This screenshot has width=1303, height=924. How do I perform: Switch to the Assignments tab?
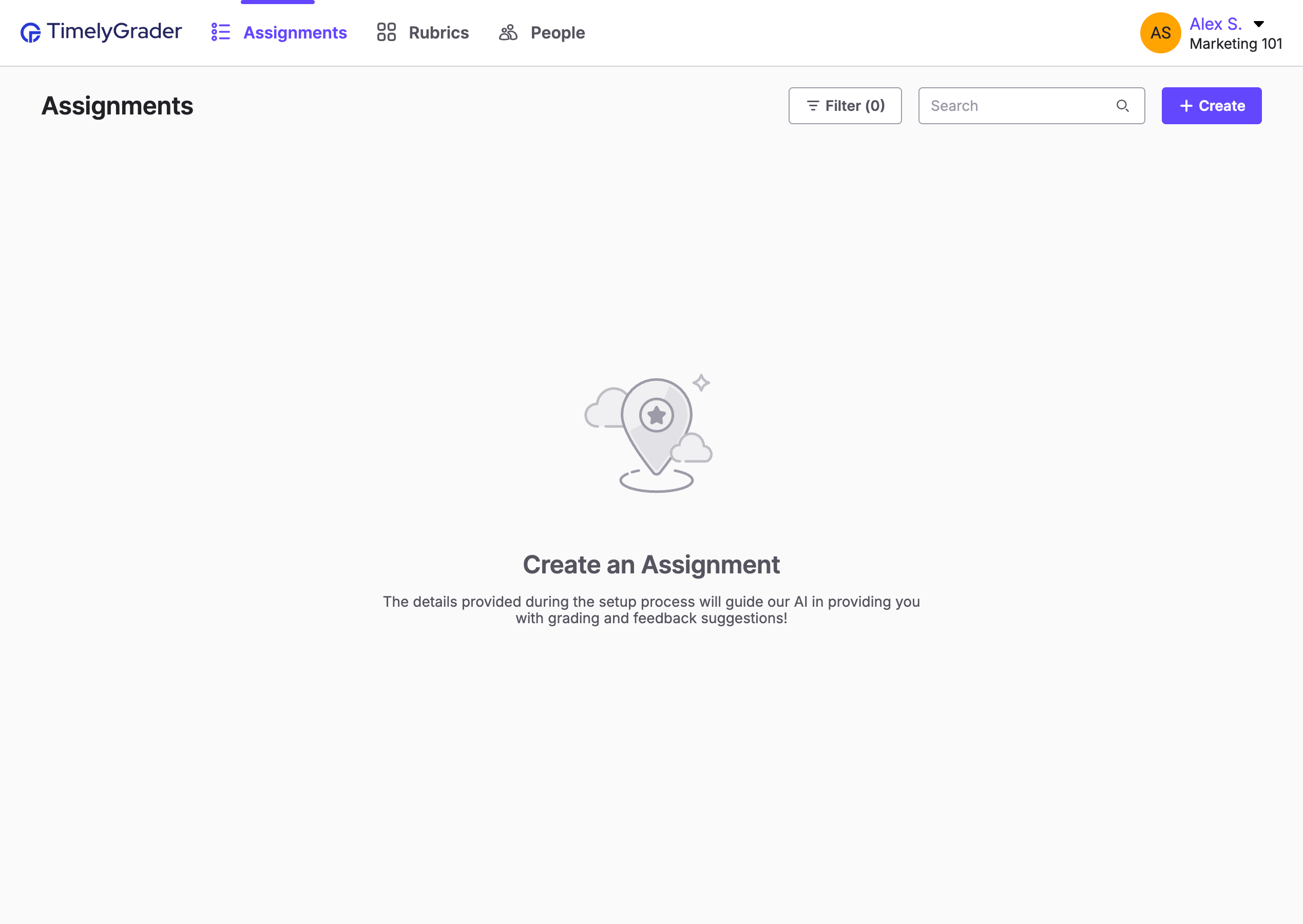[295, 33]
